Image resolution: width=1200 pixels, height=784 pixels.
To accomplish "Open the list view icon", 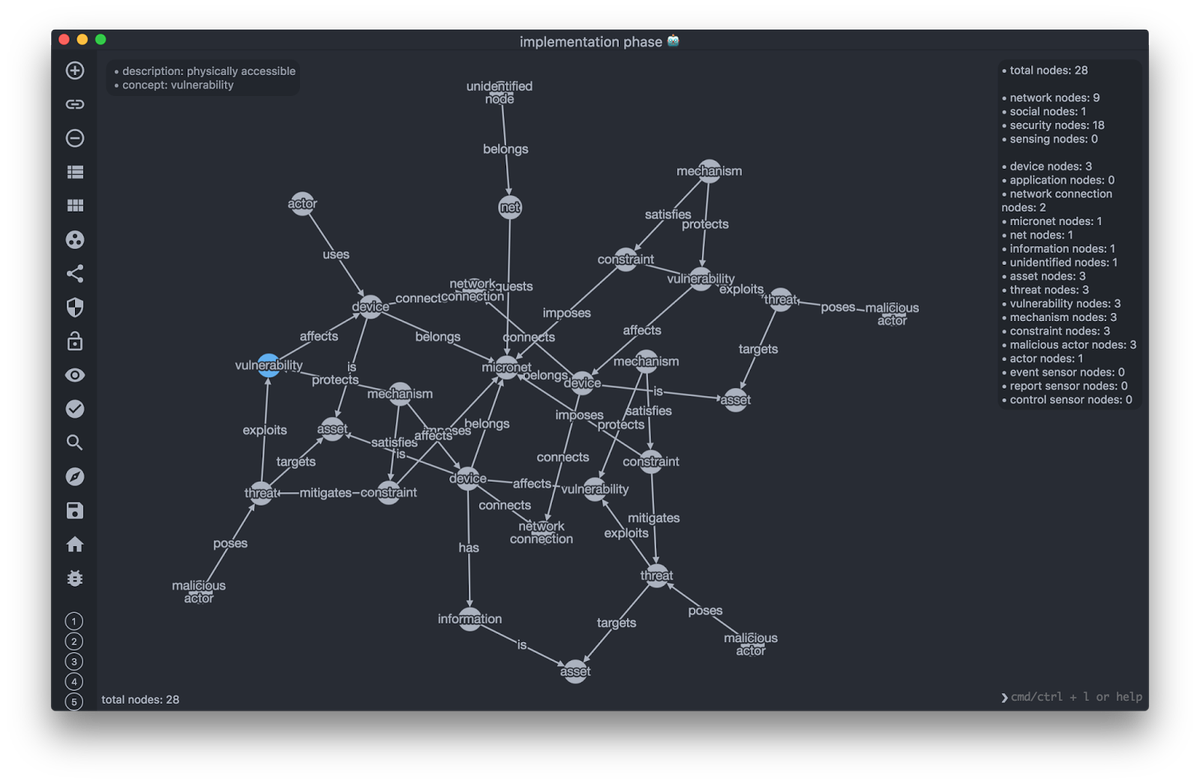I will tap(75, 172).
